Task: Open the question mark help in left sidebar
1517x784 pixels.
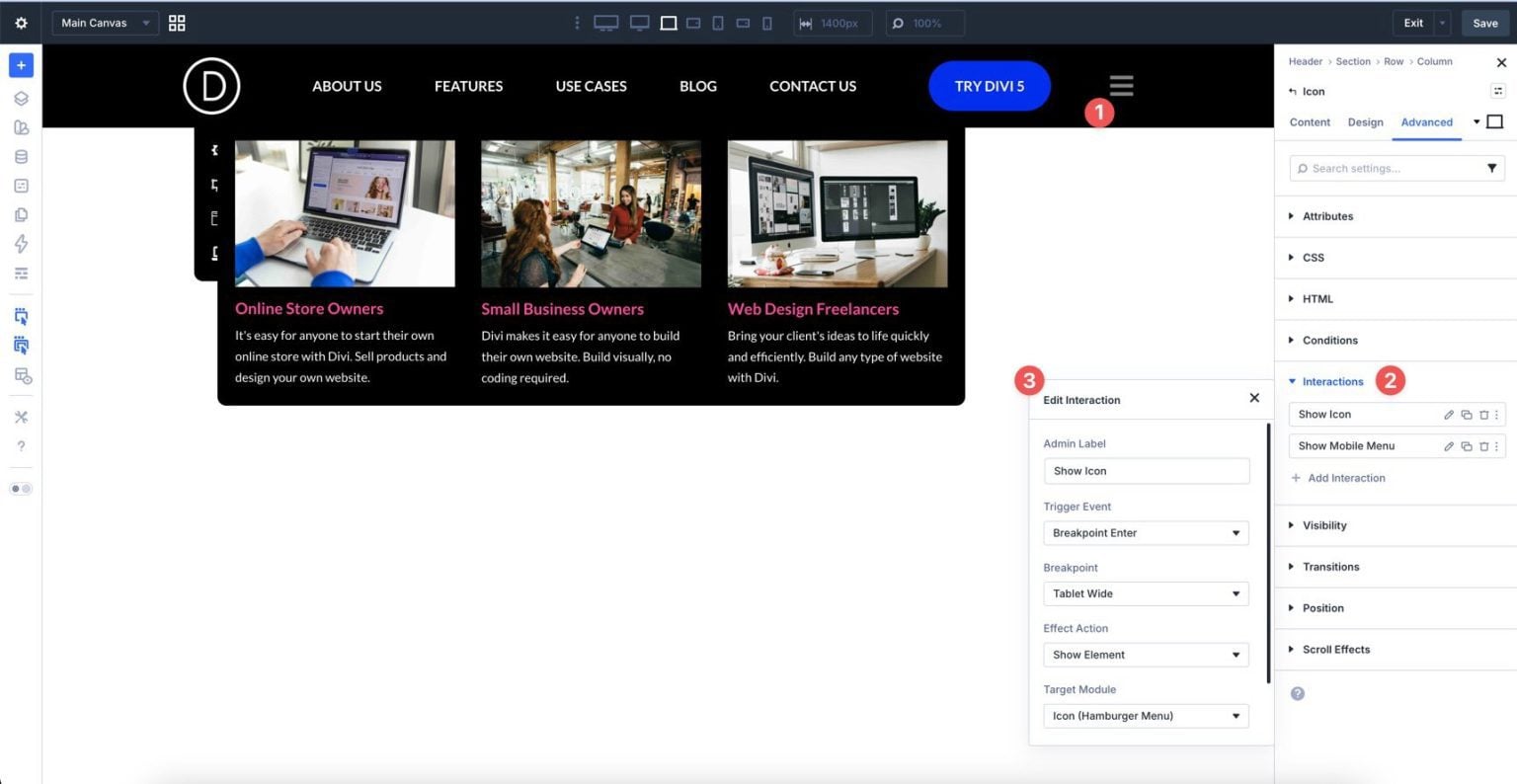Action: [21, 446]
